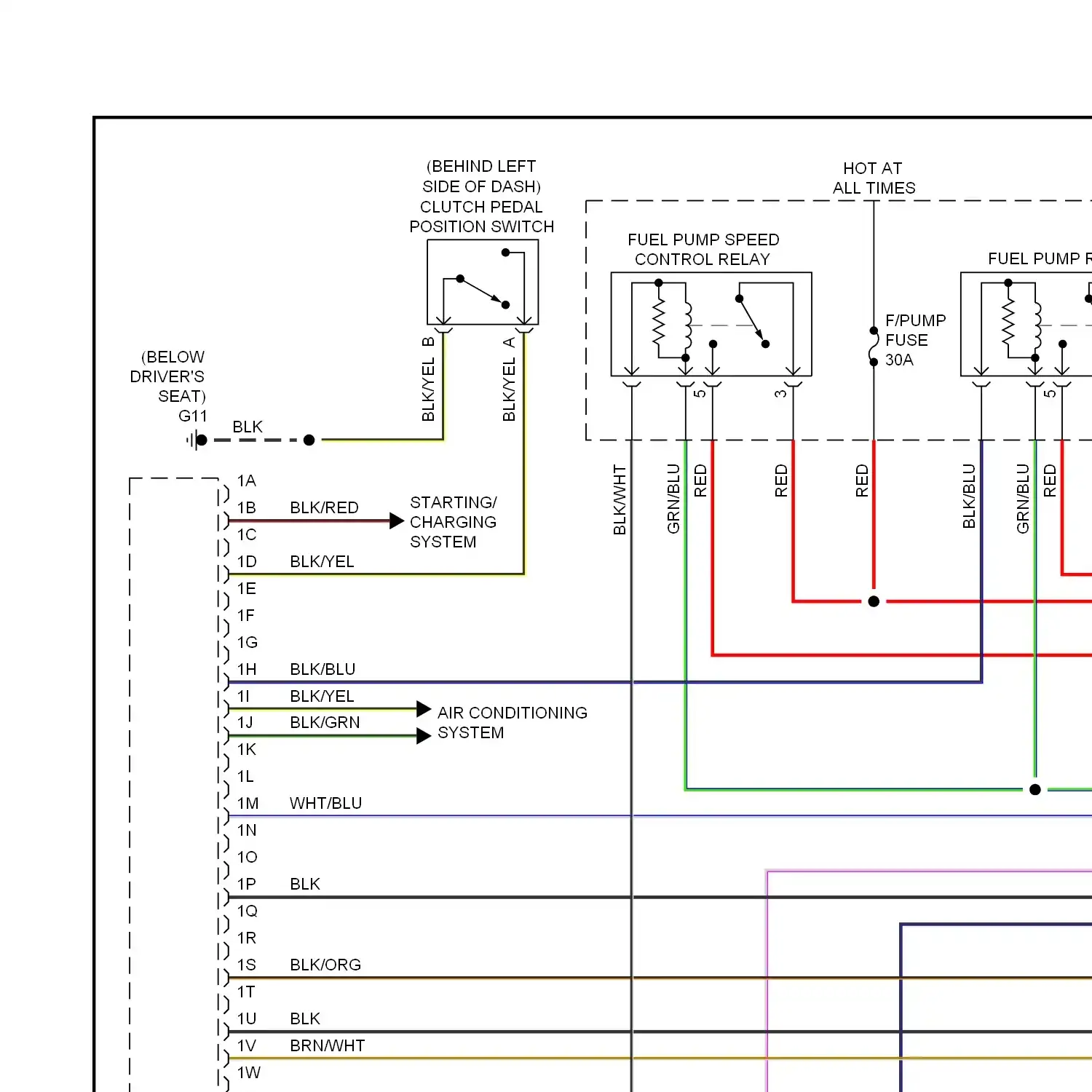Select the BLK/YEL label at switch terminal B
The image size is (1092, 1092).
428,389
